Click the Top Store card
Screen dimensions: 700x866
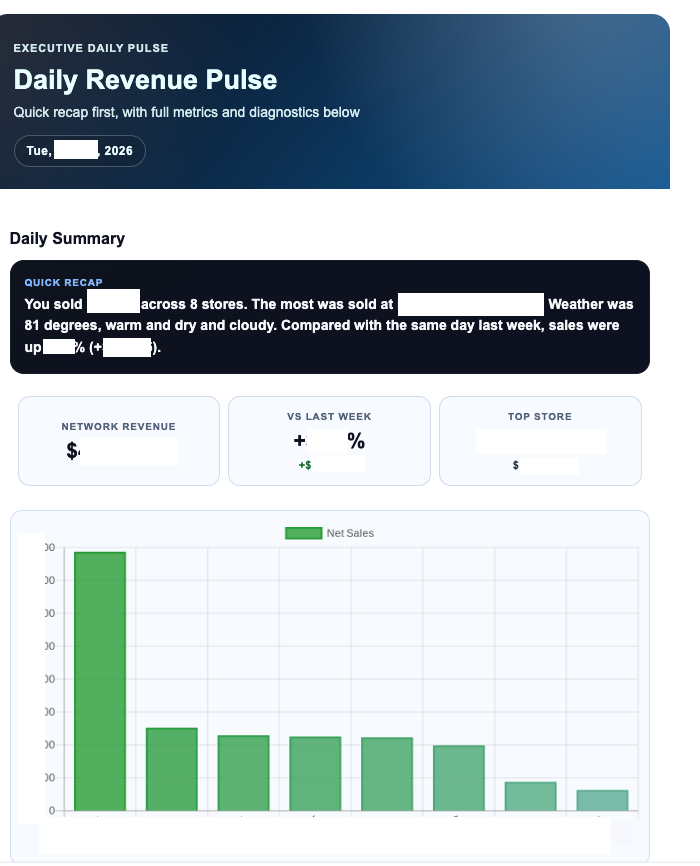tap(540, 441)
